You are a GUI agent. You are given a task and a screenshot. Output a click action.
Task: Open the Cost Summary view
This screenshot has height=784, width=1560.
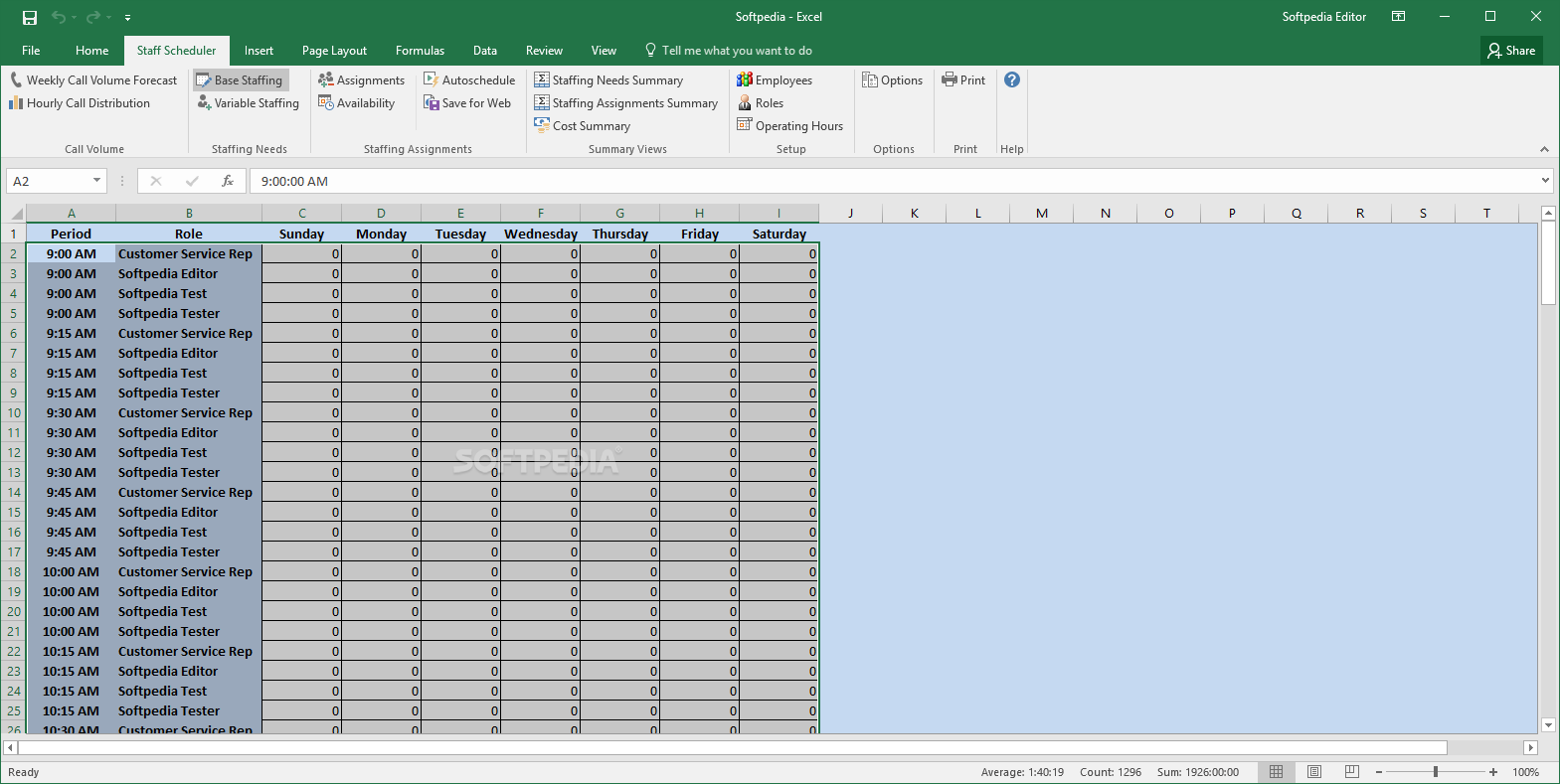click(x=583, y=126)
